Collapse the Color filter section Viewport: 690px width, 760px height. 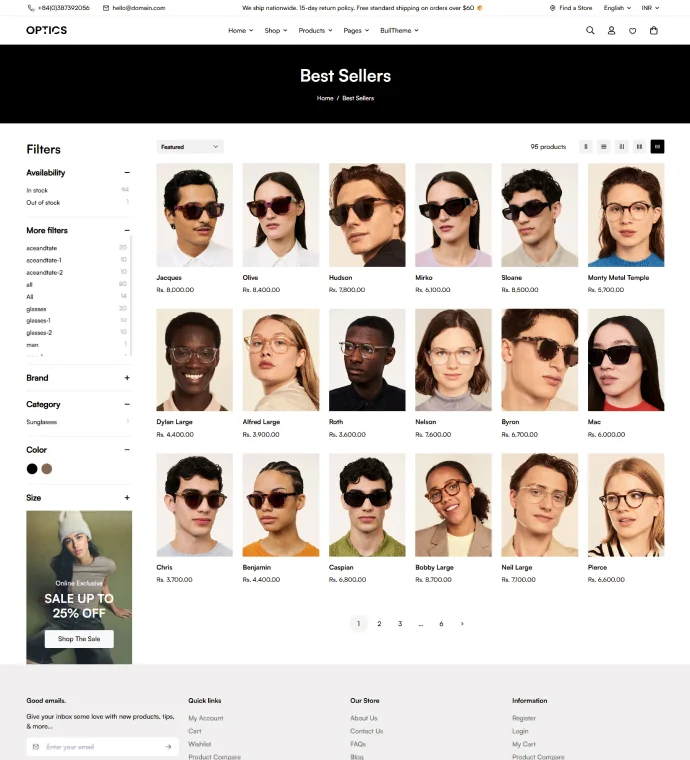pos(127,450)
